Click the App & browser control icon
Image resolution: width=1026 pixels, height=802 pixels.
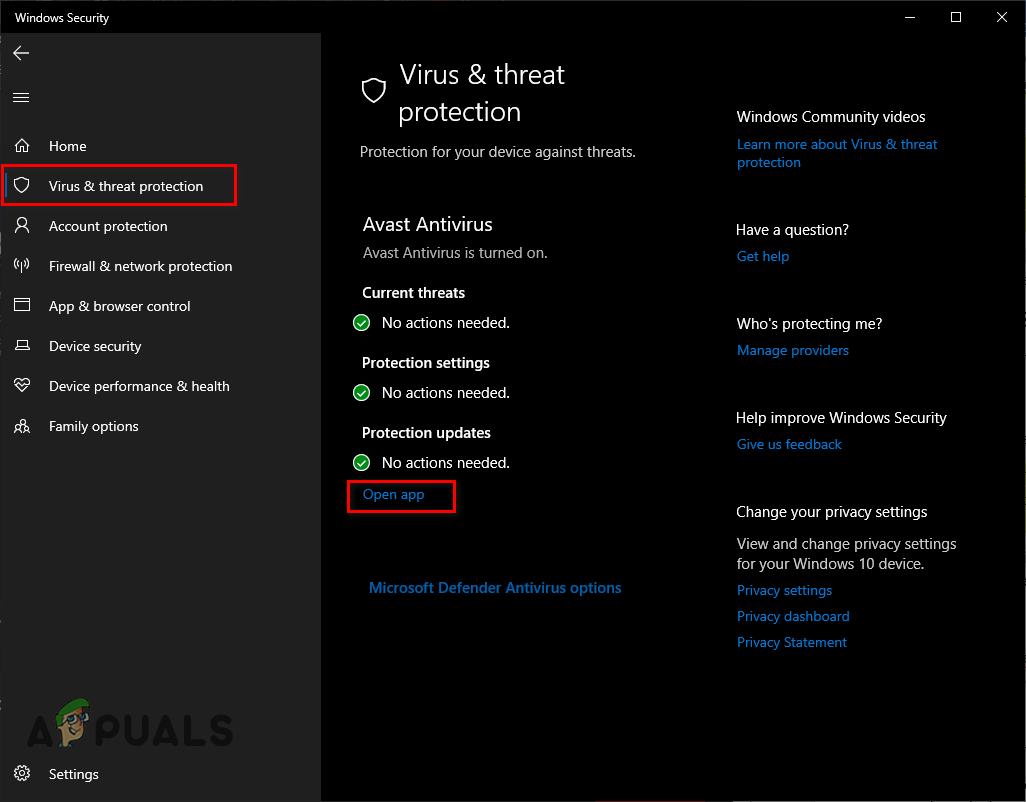22,306
